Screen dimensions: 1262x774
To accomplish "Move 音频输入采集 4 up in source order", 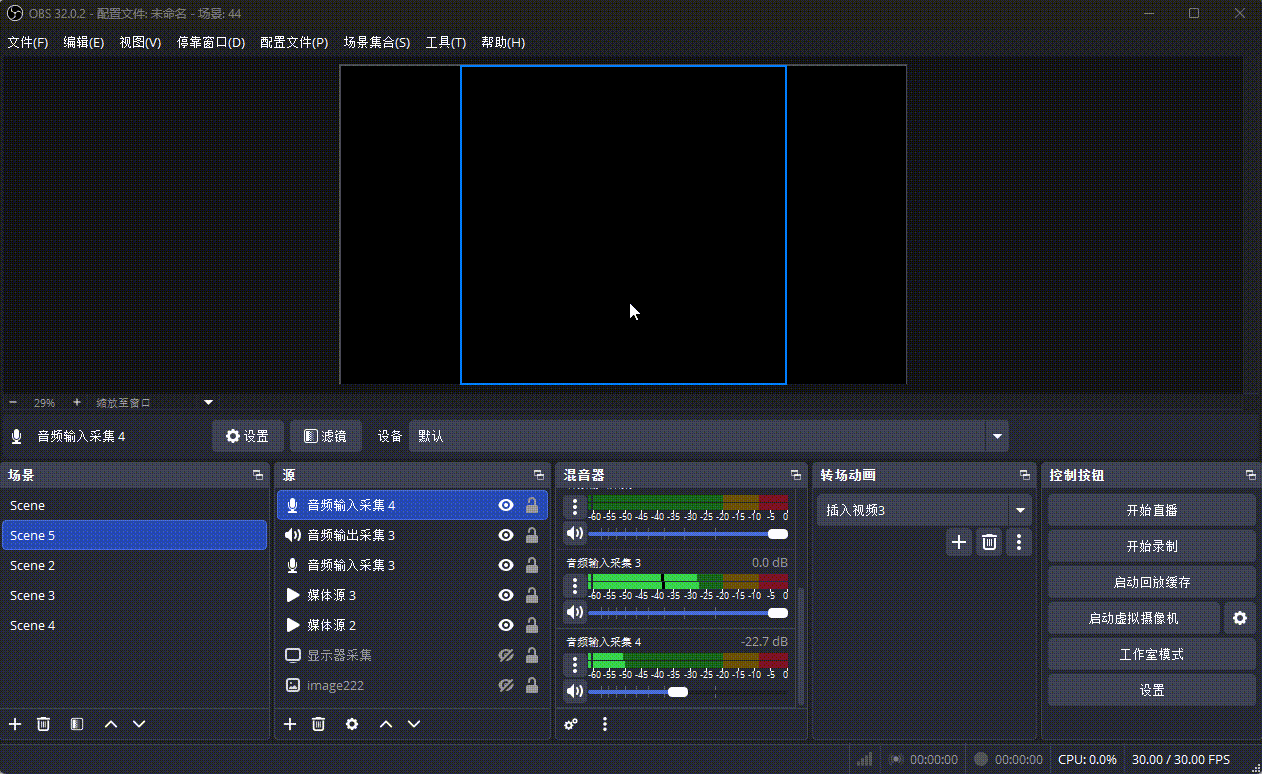I will point(385,723).
